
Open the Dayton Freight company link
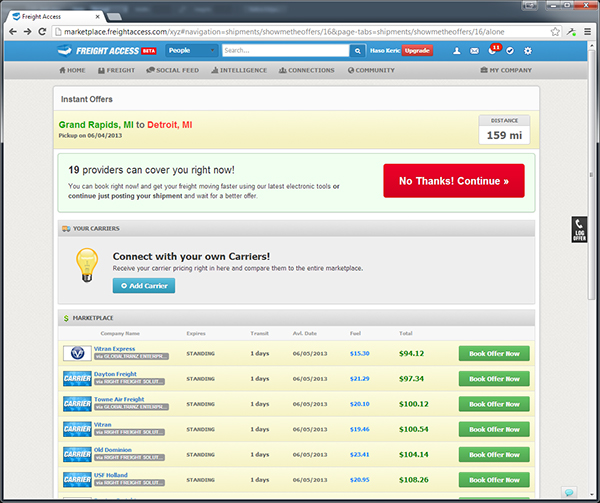(x=115, y=374)
